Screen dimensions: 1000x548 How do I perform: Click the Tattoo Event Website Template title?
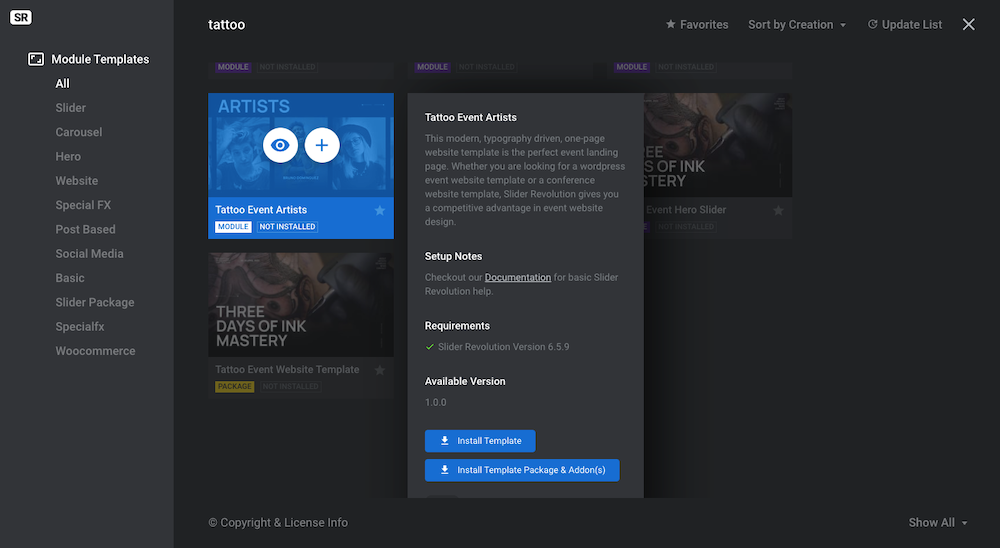coord(287,369)
